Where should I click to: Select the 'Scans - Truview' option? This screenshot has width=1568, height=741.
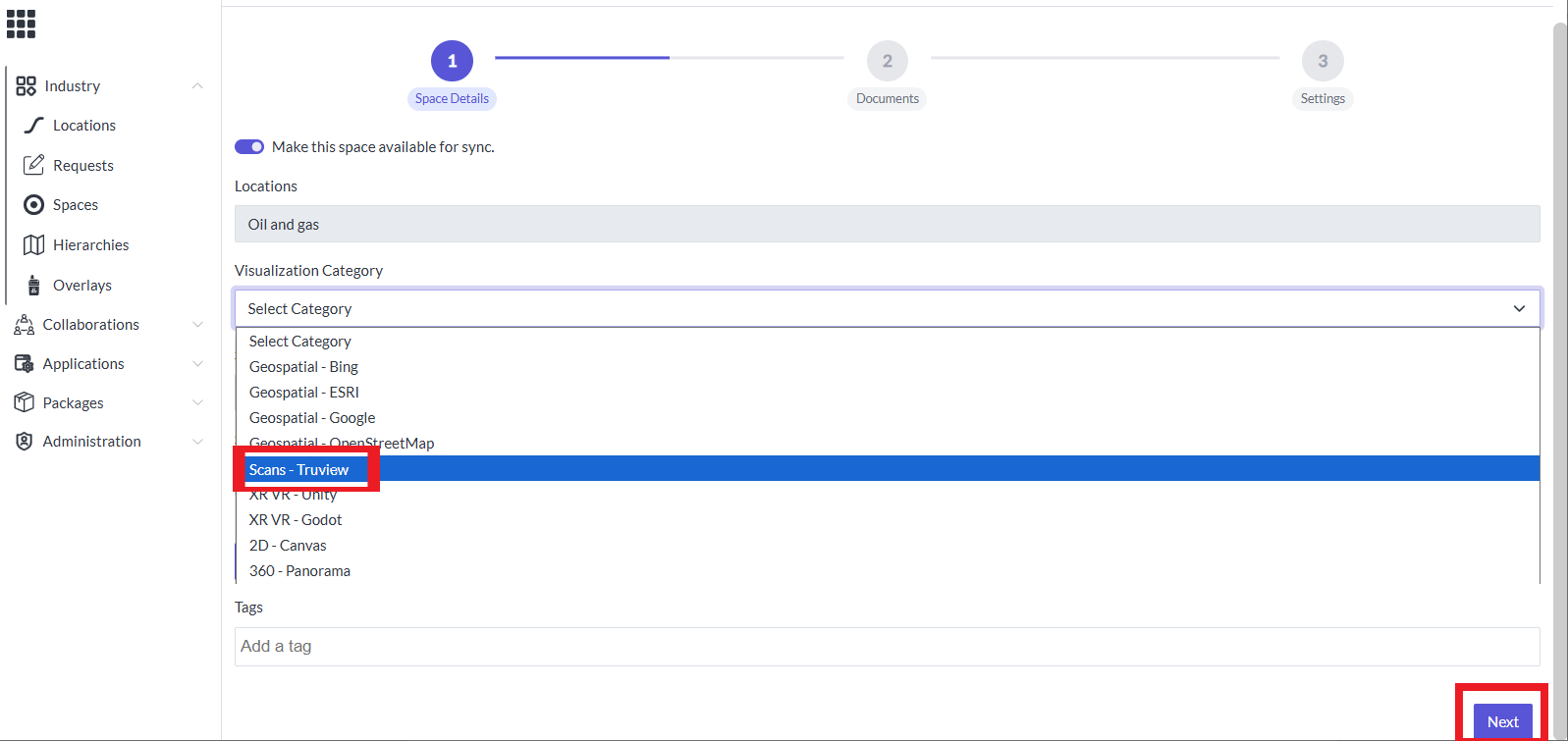coord(888,469)
